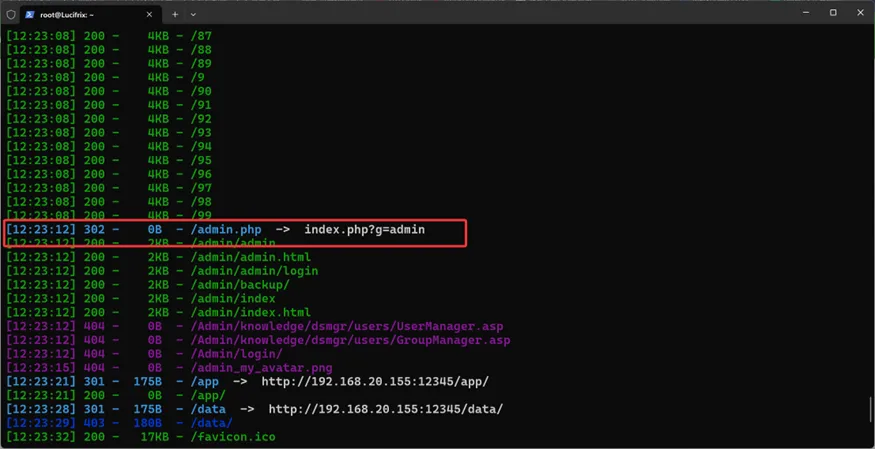Maximize the terminal window
Screen dimensions: 875x449
coord(833,13)
